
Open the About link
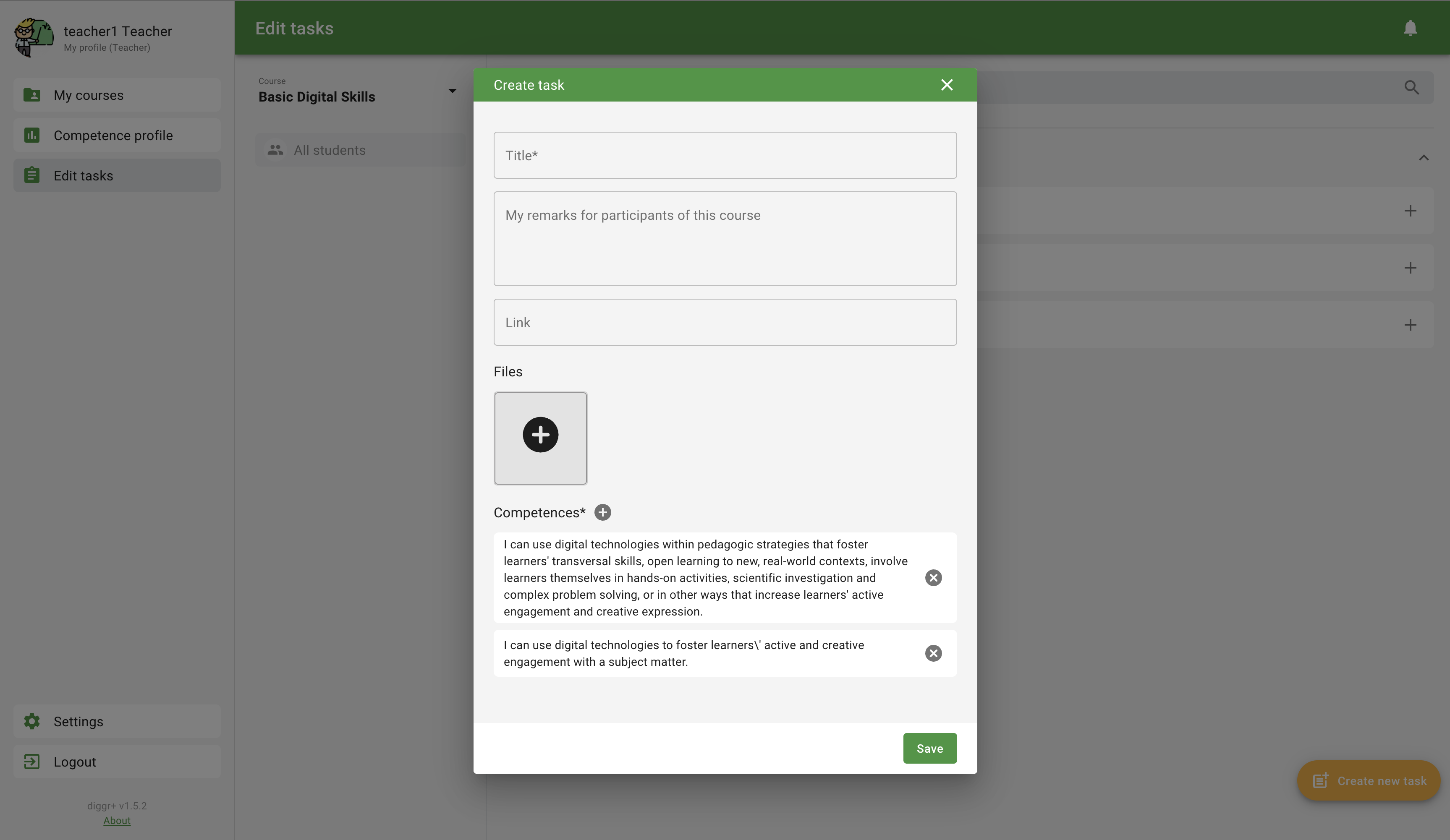(x=117, y=820)
